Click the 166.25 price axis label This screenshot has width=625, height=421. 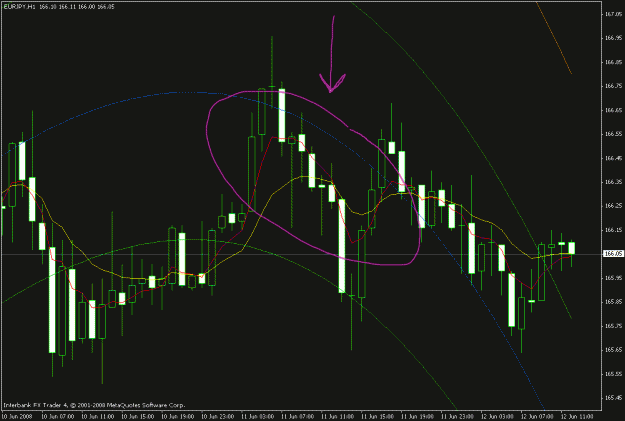613,206
